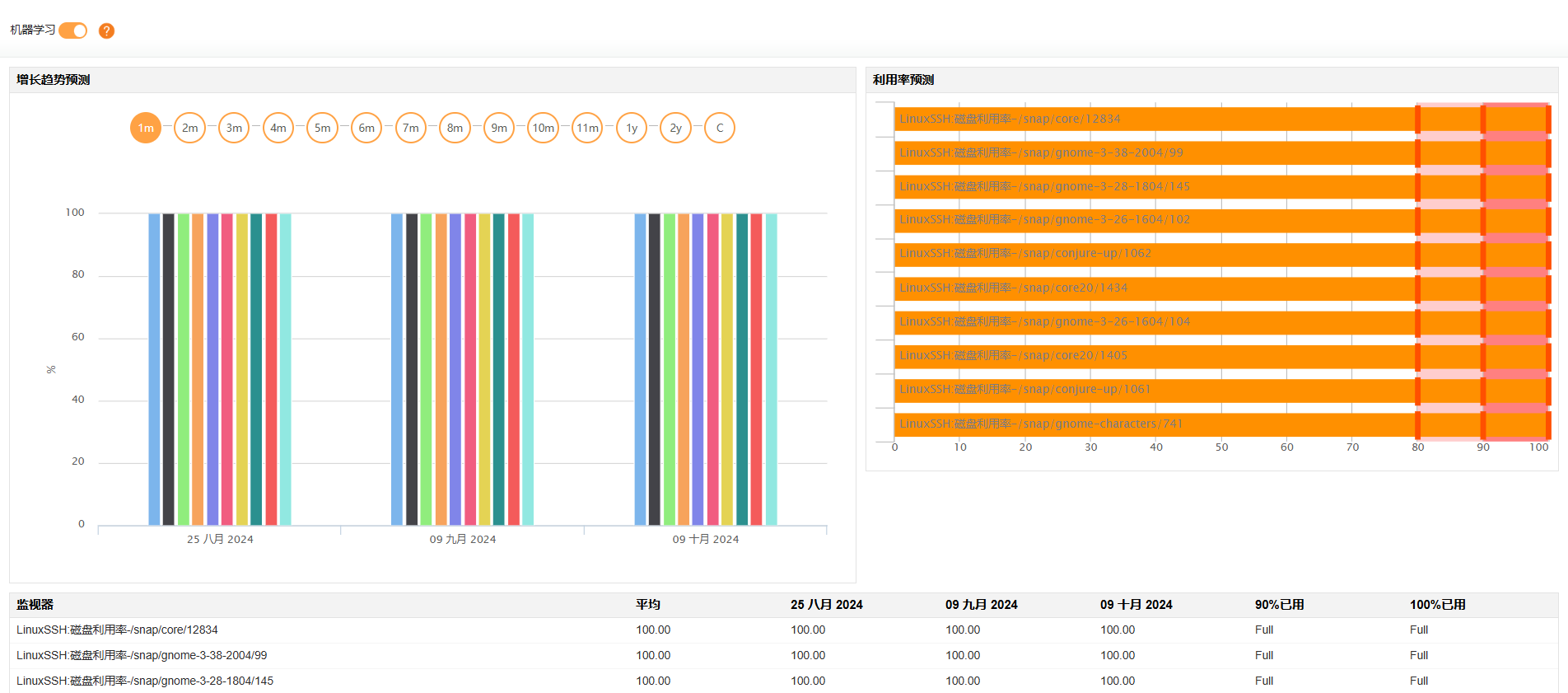Screen dimensions: 1568x693
Task: Select the 5m forecast period
Action: [x=322, y=128]
